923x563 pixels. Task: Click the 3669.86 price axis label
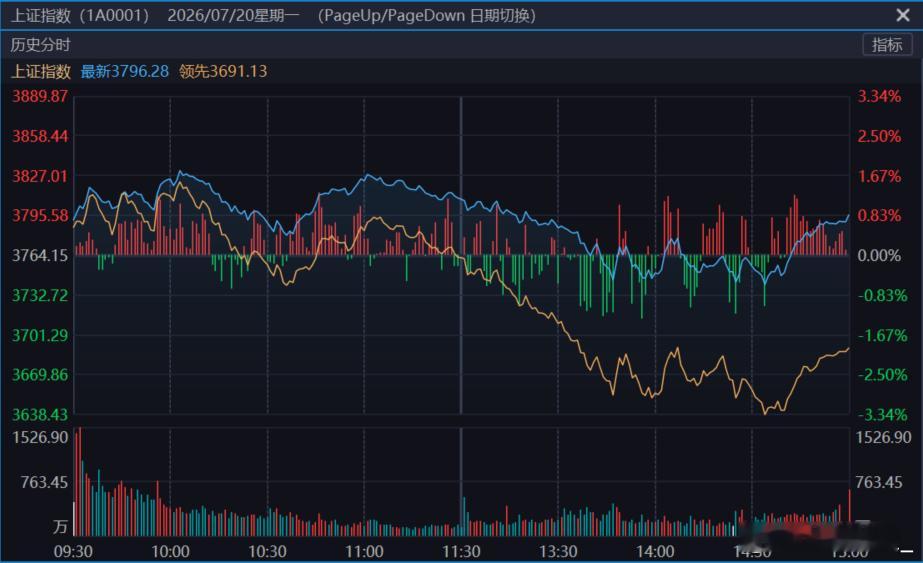(x=40, y=375)
